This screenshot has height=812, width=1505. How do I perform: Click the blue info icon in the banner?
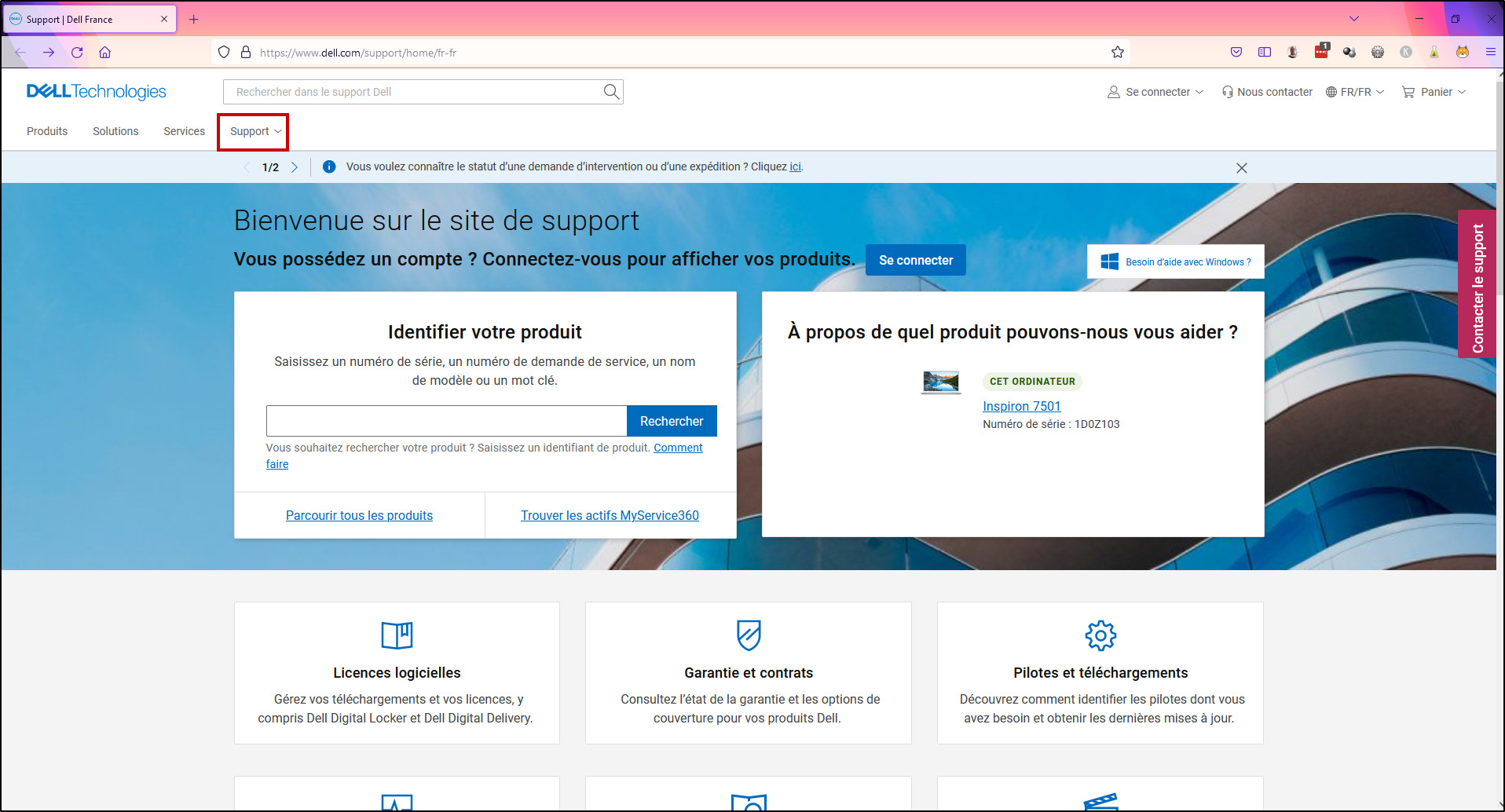coord(329,166)
